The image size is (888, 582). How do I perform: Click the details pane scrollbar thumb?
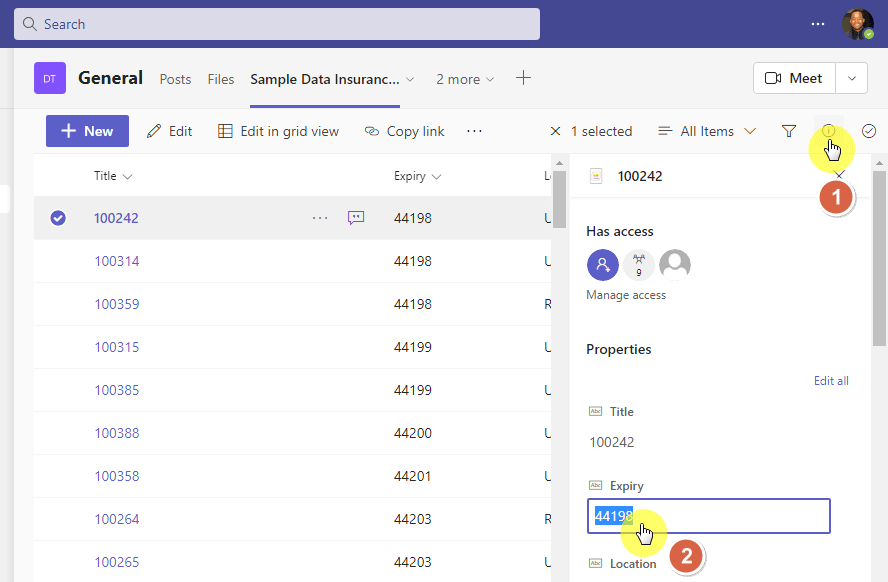[x=880, y=258]
